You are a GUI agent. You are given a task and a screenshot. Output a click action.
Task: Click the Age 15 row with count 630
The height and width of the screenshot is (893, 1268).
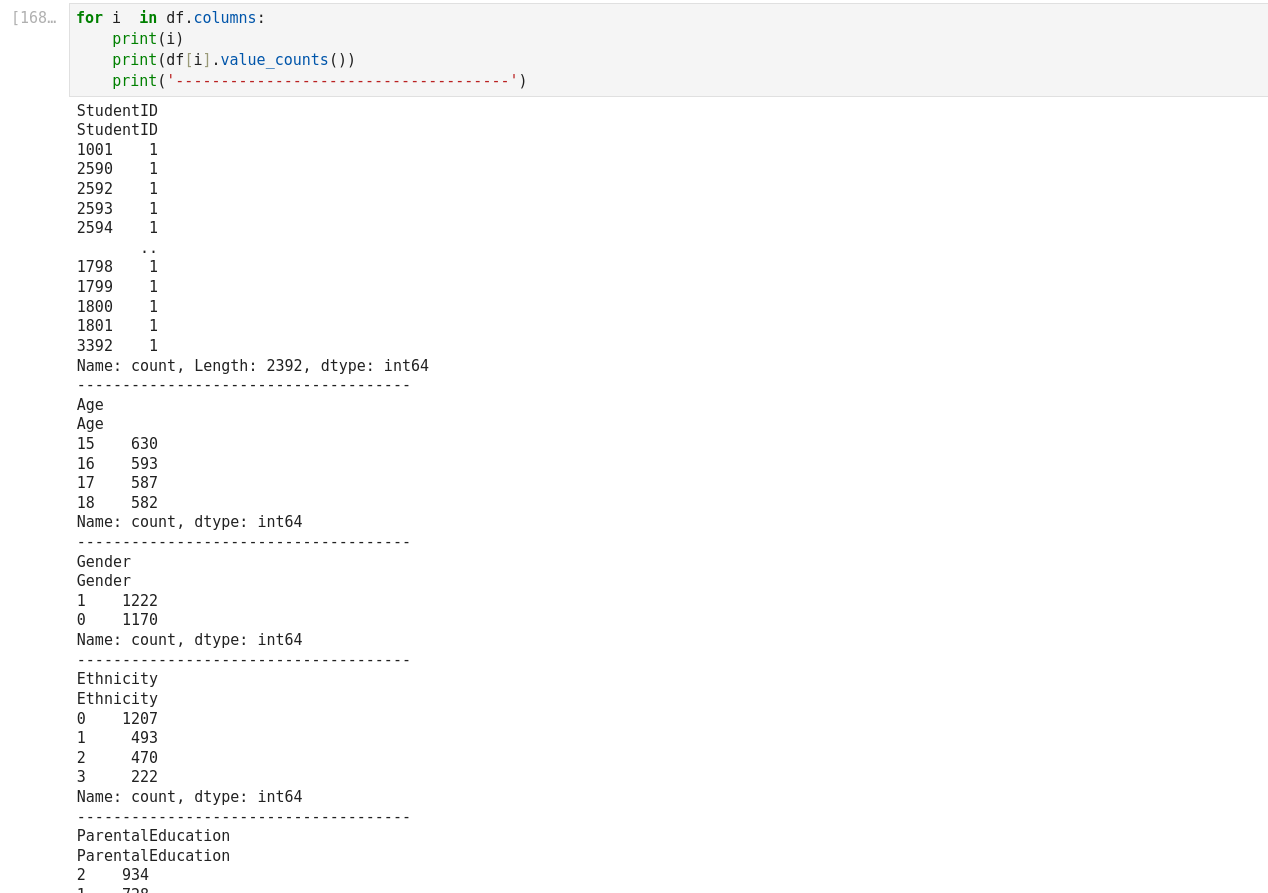tap(117, 444)
